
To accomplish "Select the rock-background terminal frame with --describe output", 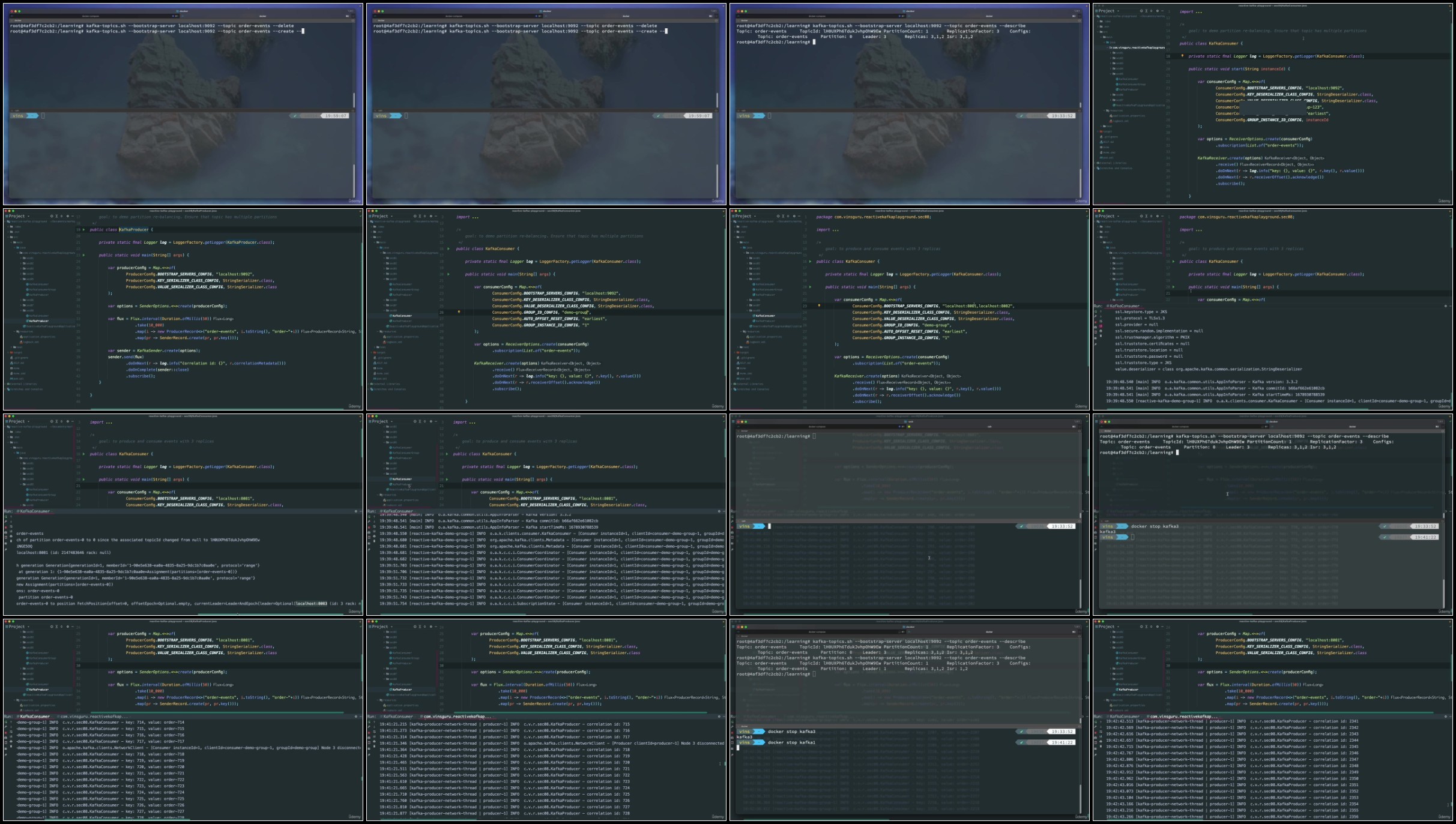I will (910, 104).
